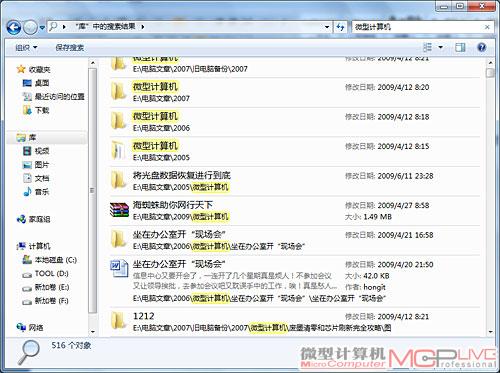Click the Forward navigation arrow button

click(30, 27)
